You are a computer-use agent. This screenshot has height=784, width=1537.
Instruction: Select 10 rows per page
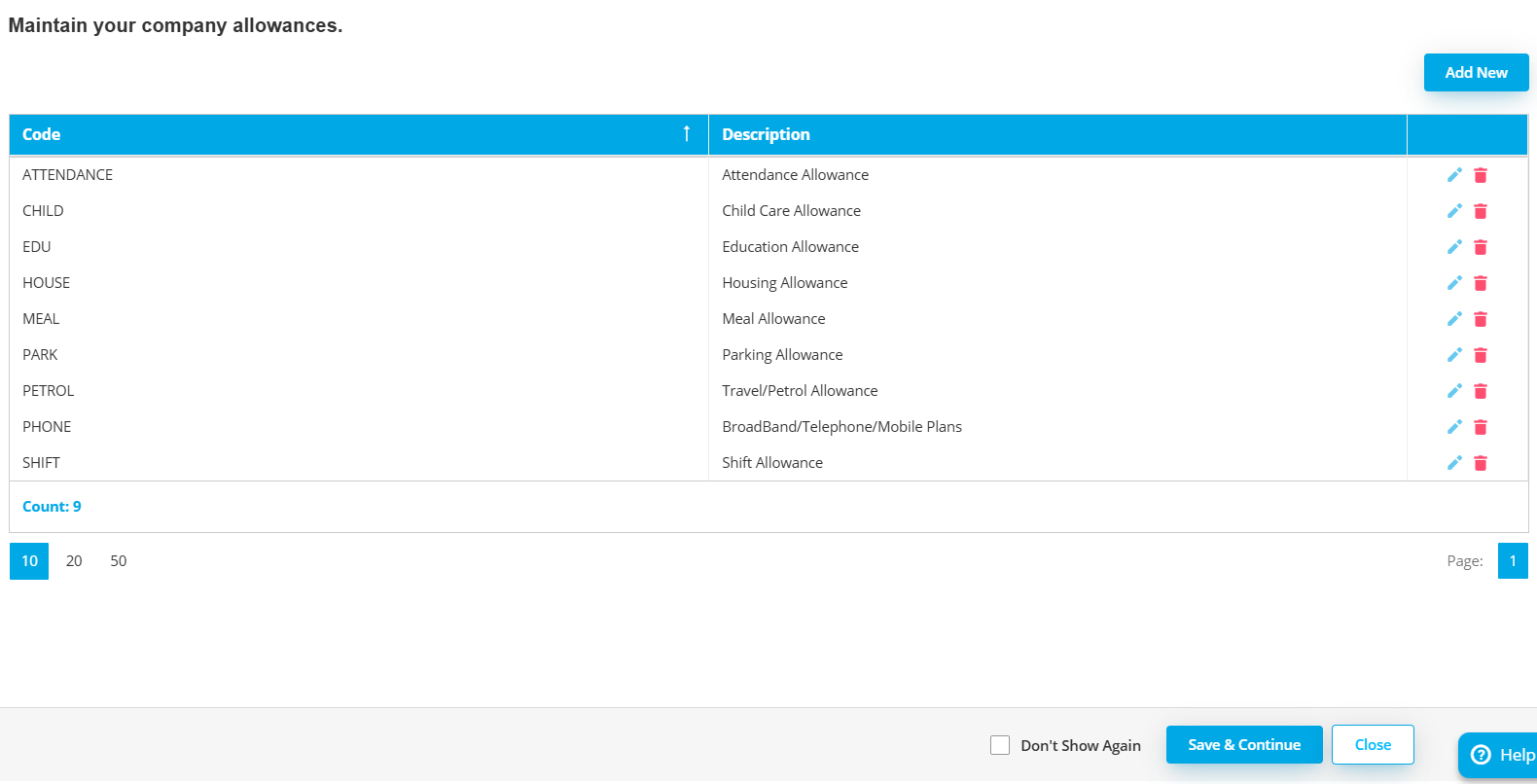(x=29, y=561)
